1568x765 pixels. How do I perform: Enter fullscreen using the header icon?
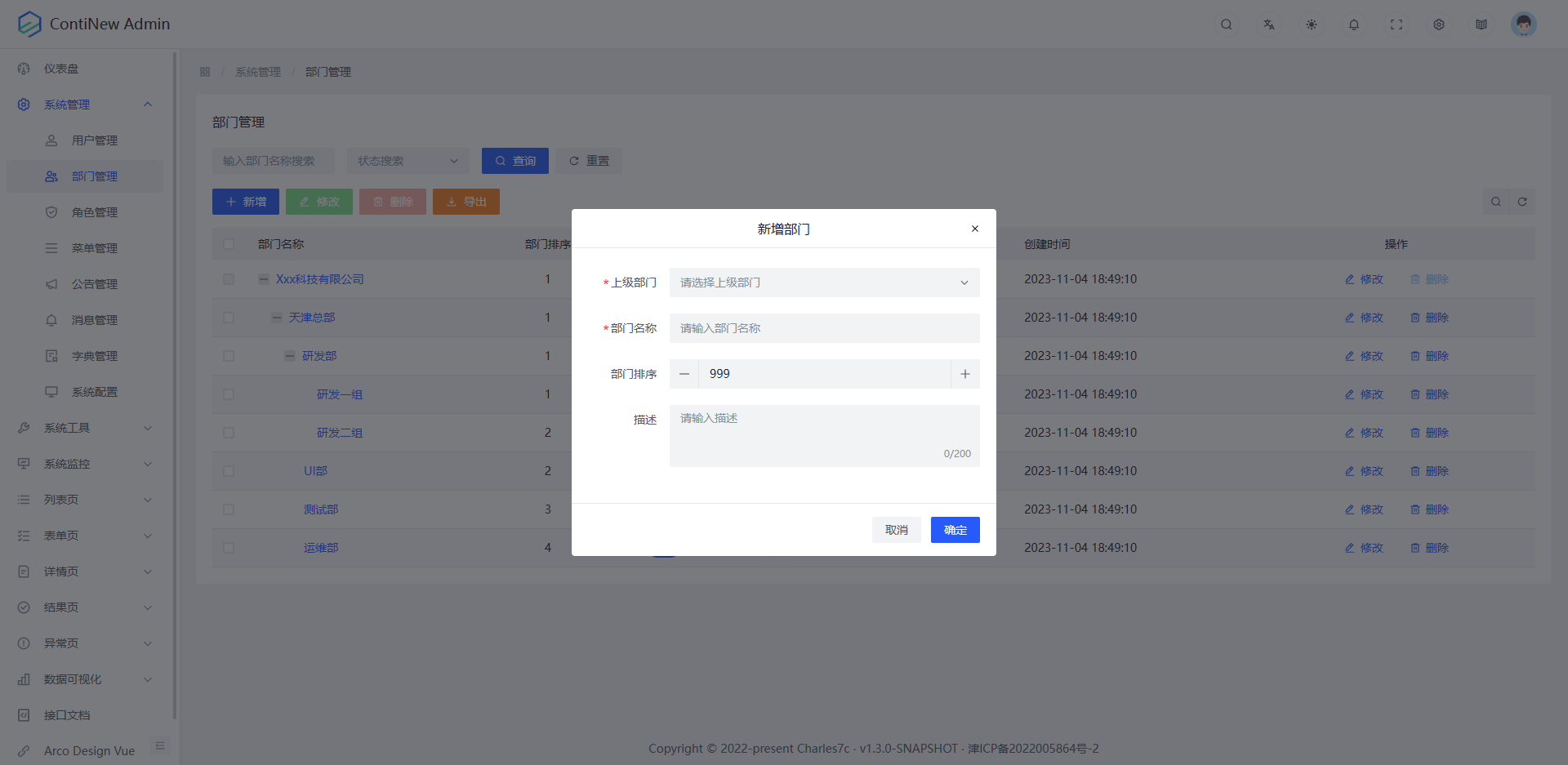tap(1396, 24)
